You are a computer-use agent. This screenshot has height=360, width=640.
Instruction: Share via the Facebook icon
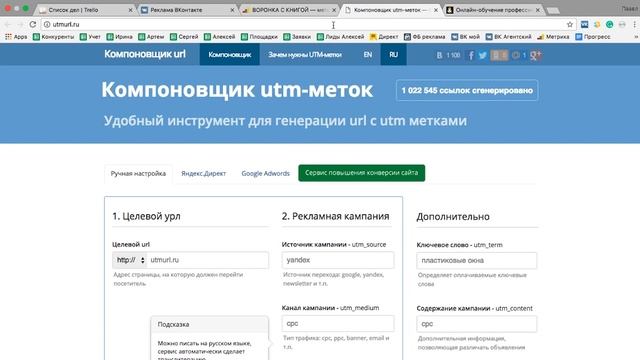click(x=471, y=55)
